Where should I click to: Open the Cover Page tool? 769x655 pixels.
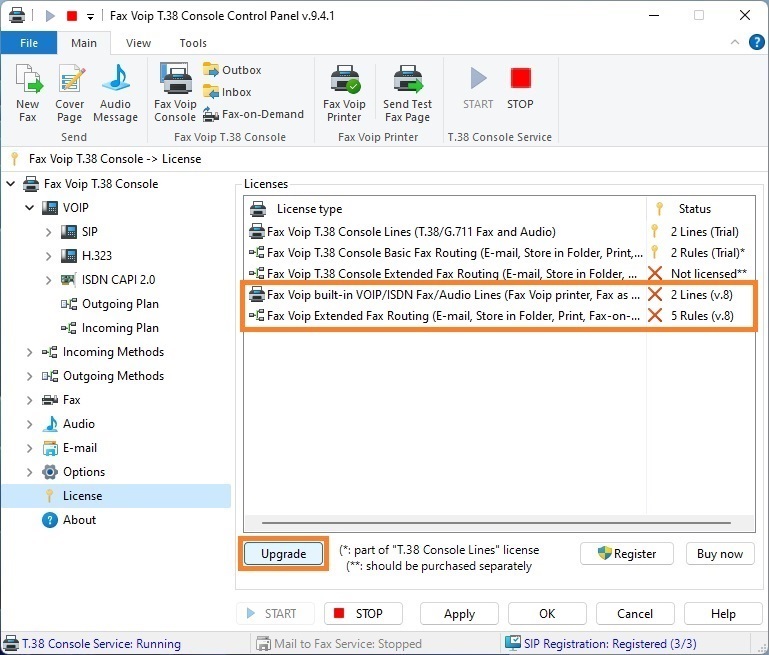point(70,93)
